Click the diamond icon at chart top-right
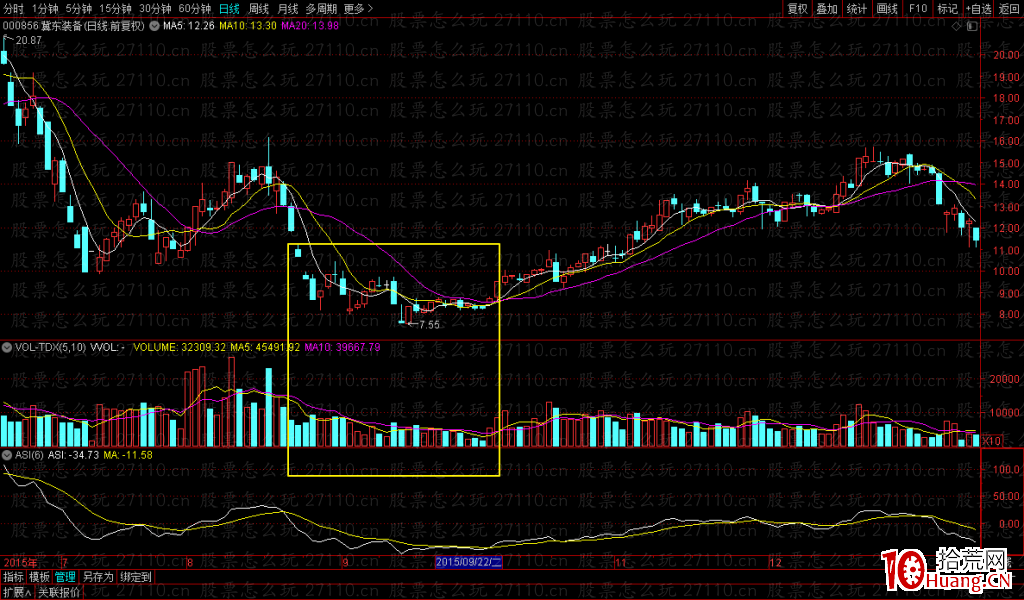1024x600 pixels. pyautogui.click(x=957, y=26)
